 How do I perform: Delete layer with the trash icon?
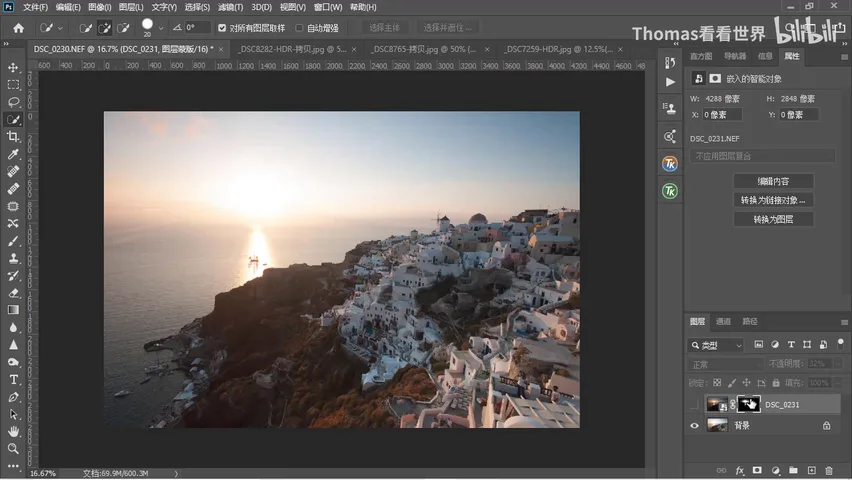[829, 470]
